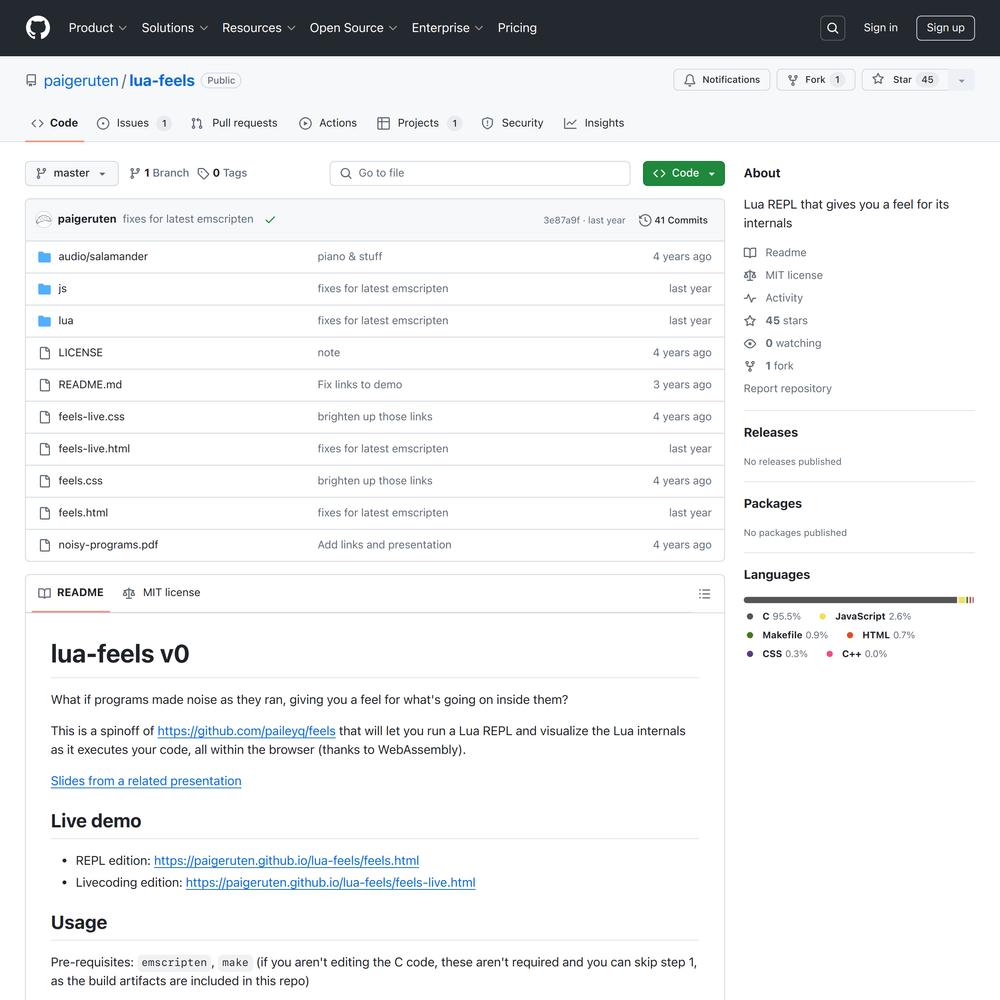Expand the Open Source menu
This screenshot has height=1000, width=1000.
point(353,28)
